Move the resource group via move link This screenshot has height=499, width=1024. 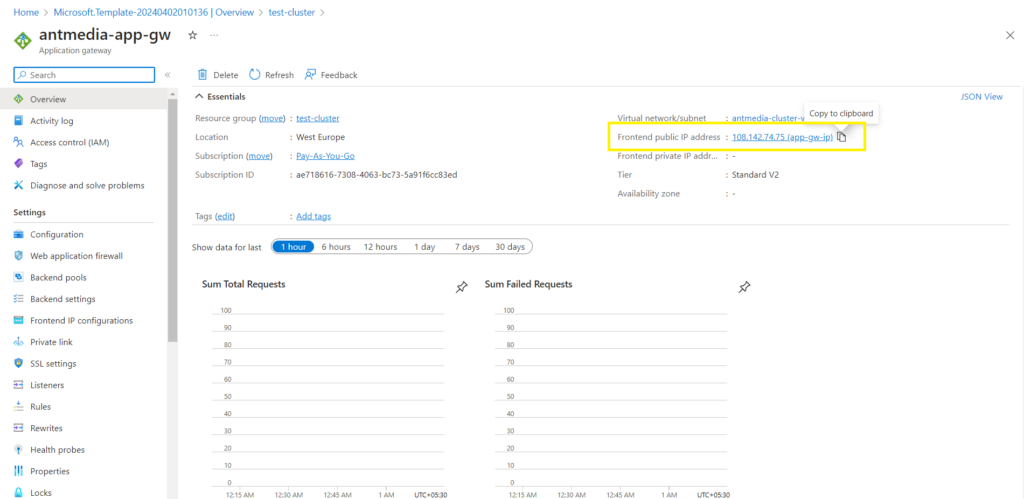pos(273,118)
